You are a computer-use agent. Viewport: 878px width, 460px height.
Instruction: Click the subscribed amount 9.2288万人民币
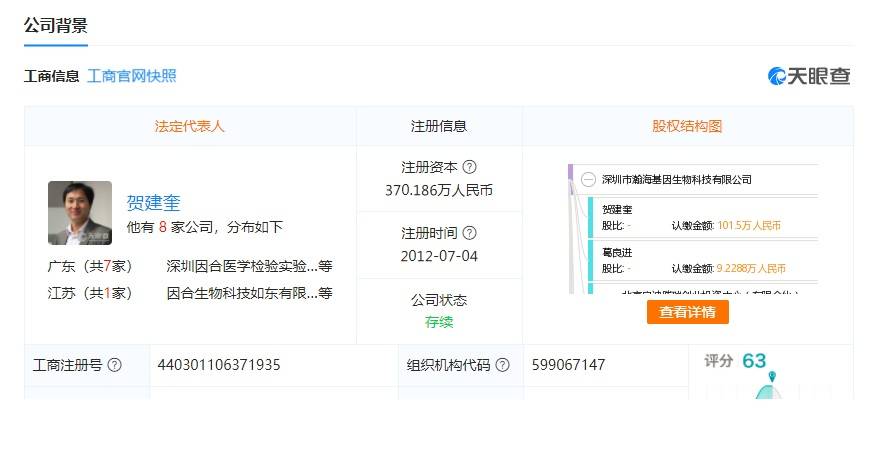click(751, 269)
